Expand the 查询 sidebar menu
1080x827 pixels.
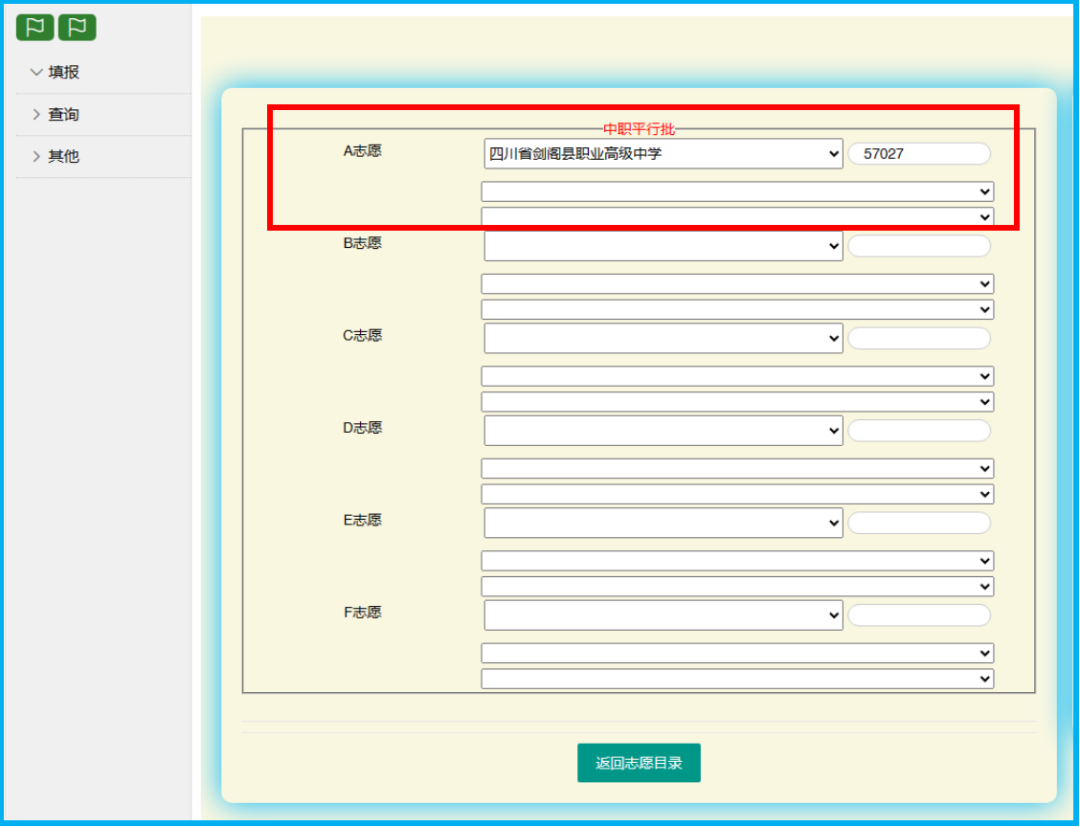tap(55, 115)
